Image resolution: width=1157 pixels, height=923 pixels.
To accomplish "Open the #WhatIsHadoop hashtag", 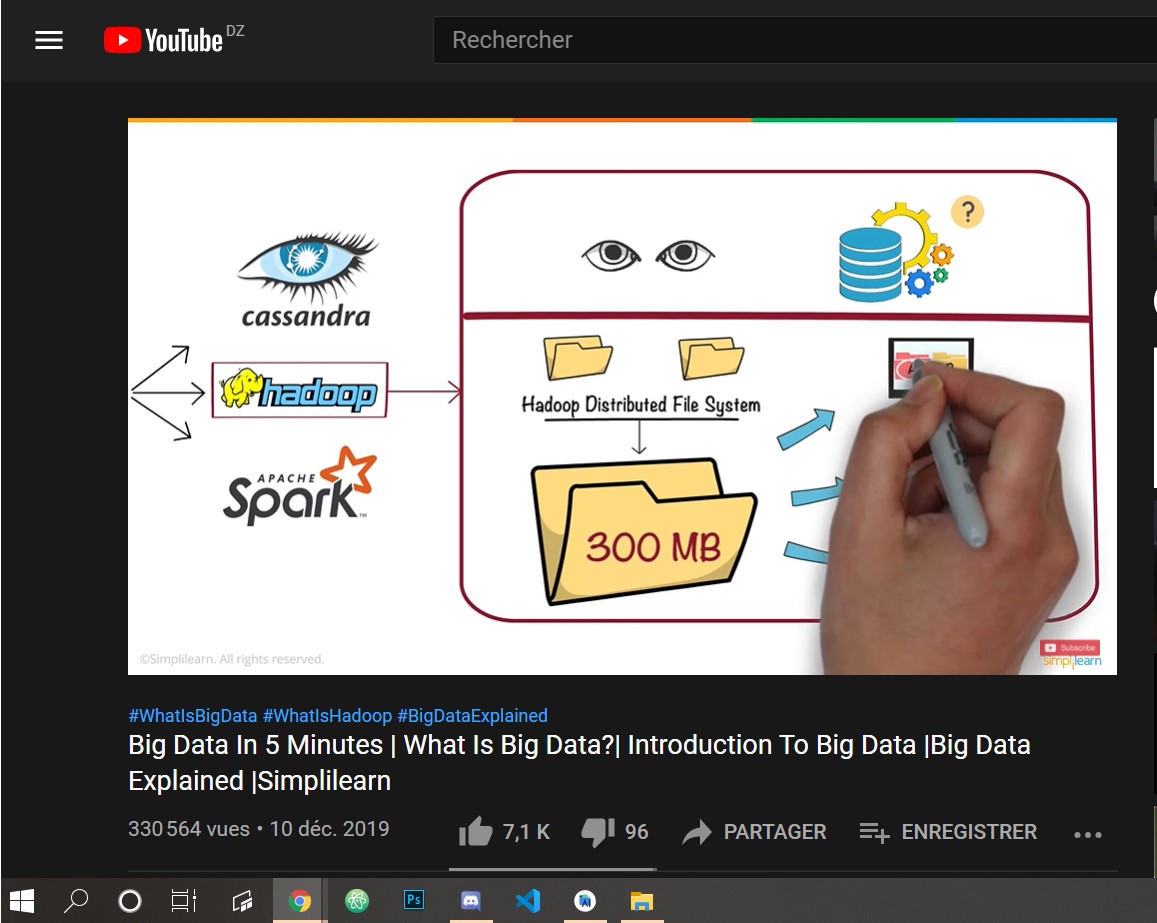I will [x=327, y=716].
